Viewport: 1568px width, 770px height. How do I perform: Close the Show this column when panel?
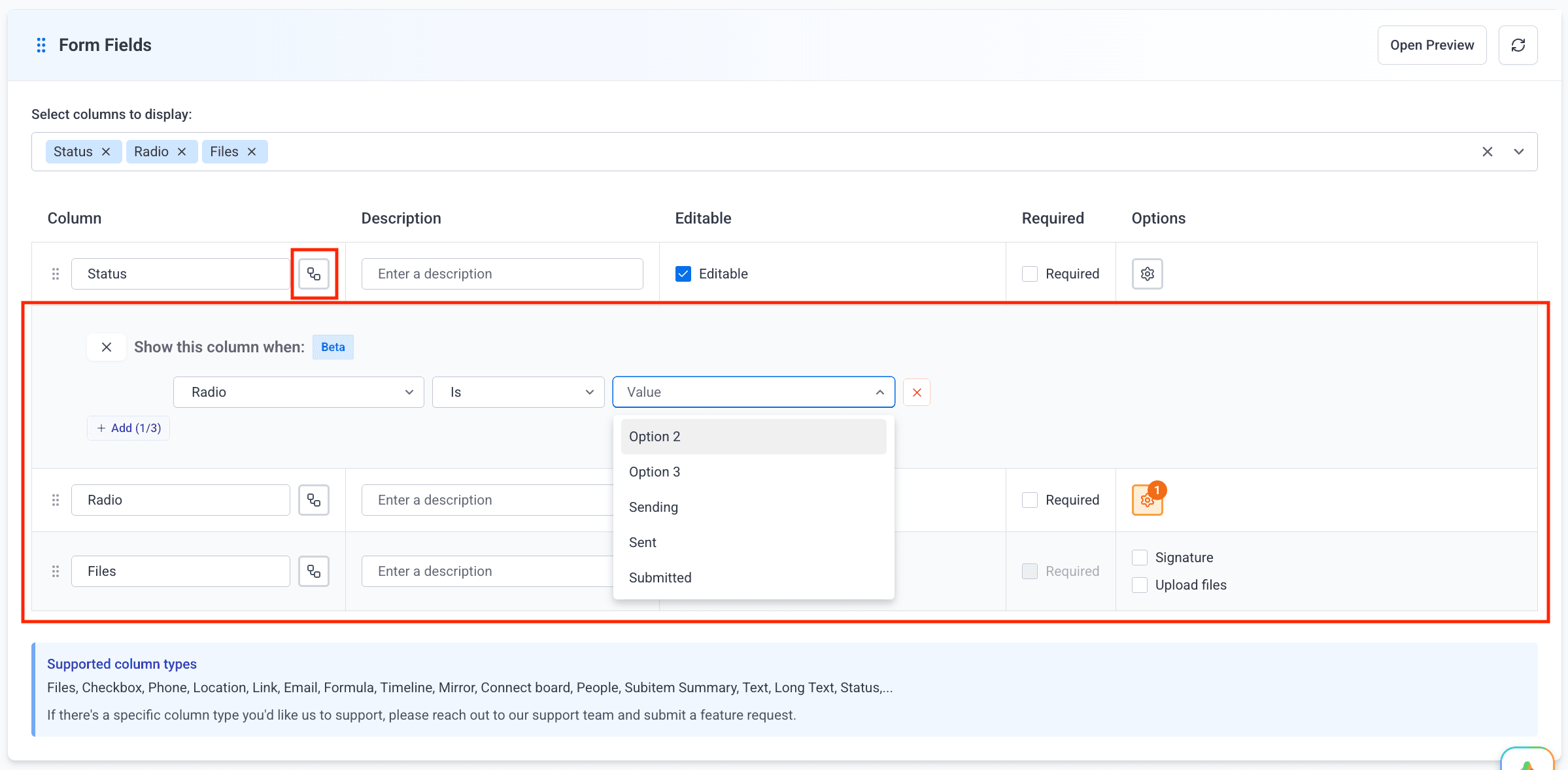click(x=107, y=347)
